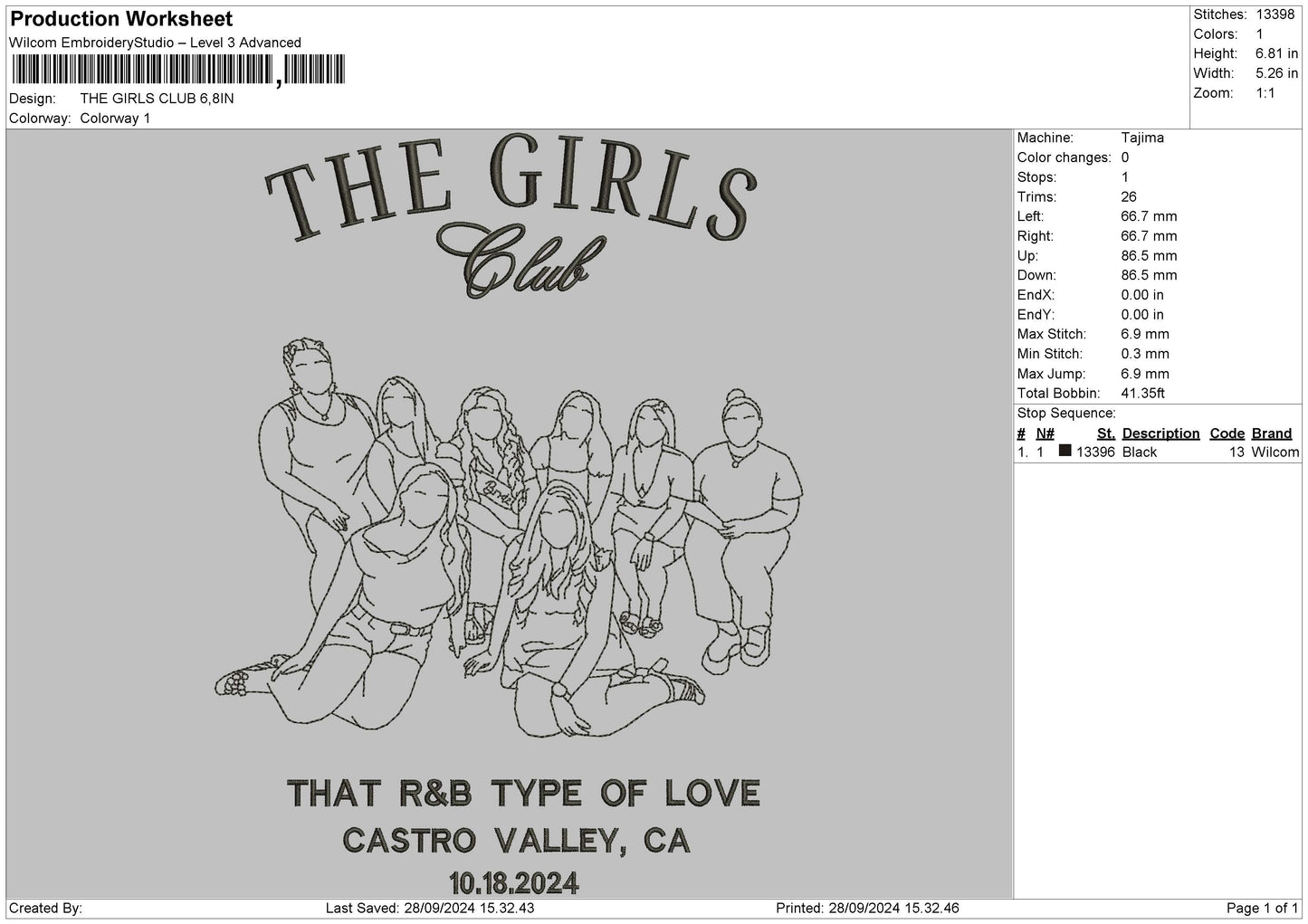This screenshot has width=1308, height=924.
Task: Click the Left value 66.7 mm
Action: [x=1149, y=216]
